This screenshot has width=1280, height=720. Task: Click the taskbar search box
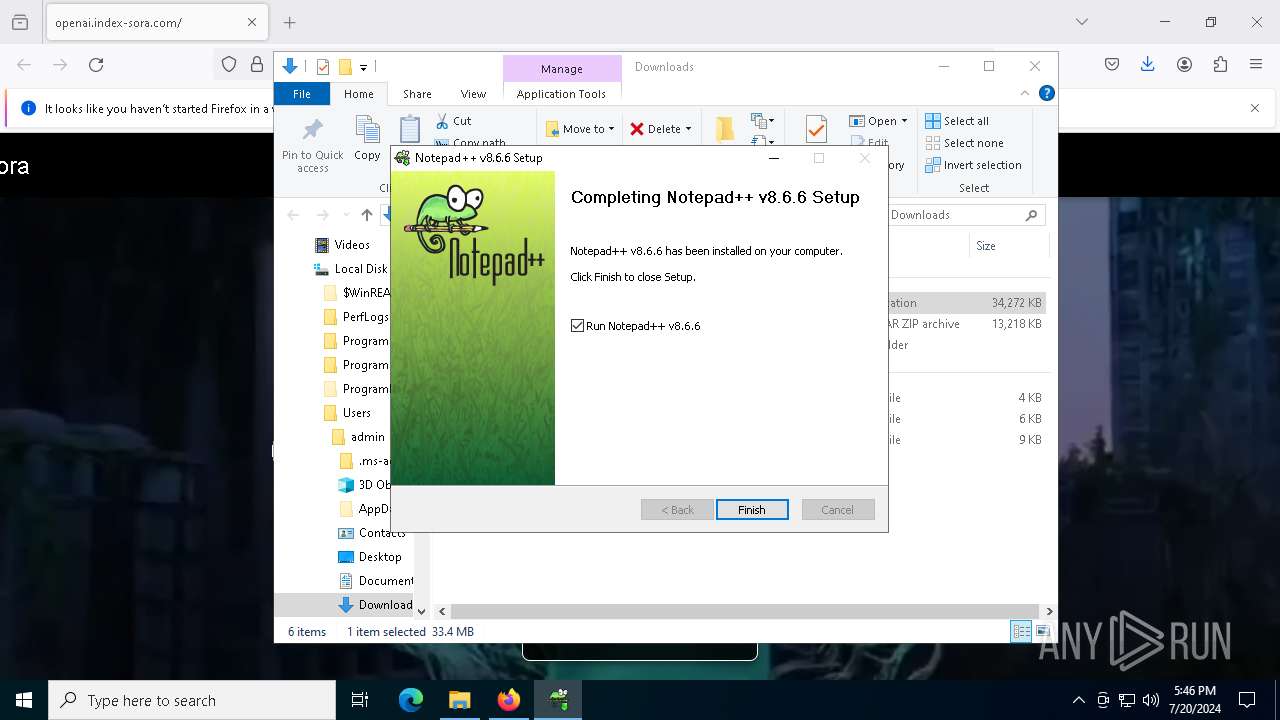[192, 700]
